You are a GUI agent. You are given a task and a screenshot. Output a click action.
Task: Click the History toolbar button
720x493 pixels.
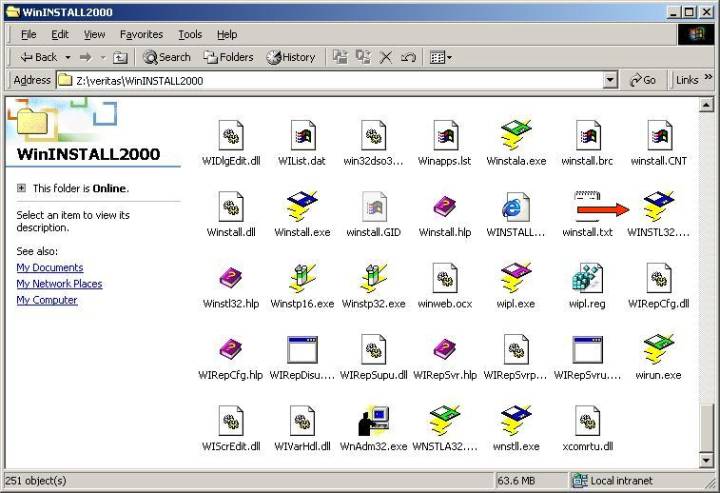291,57
